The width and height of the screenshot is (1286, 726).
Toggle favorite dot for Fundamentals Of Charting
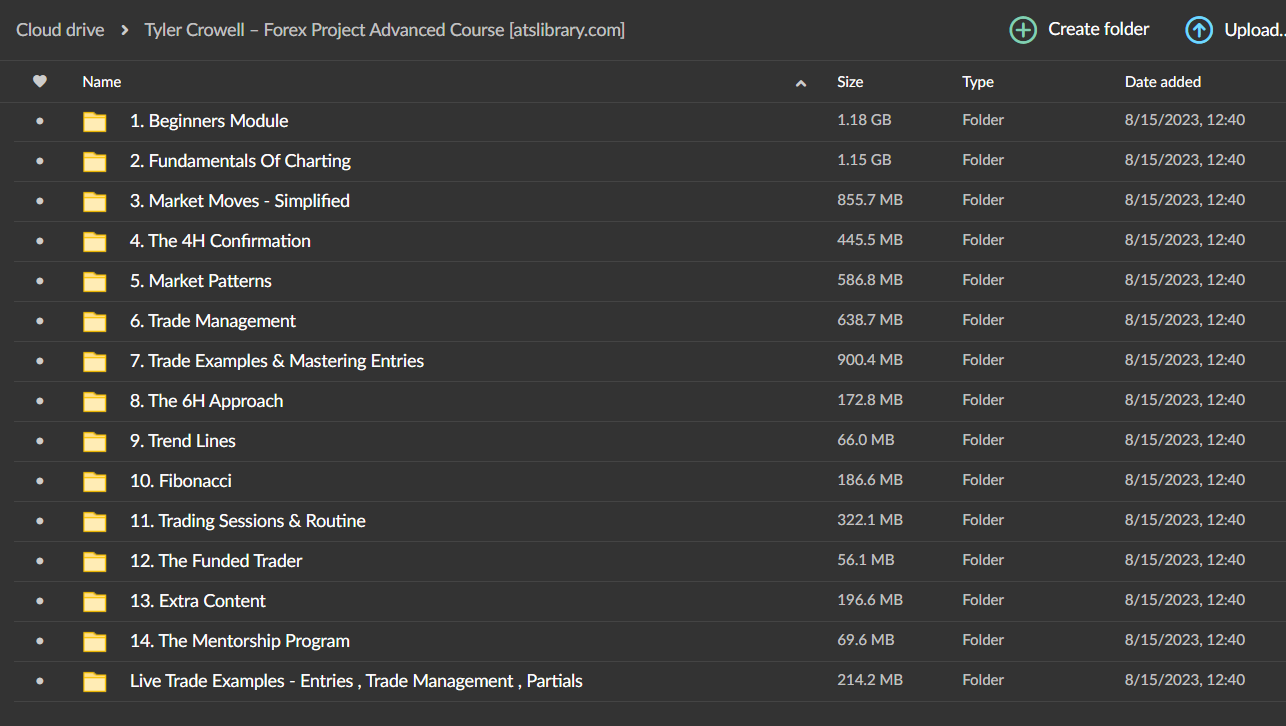pyautogui.click(x=40, y=161)
